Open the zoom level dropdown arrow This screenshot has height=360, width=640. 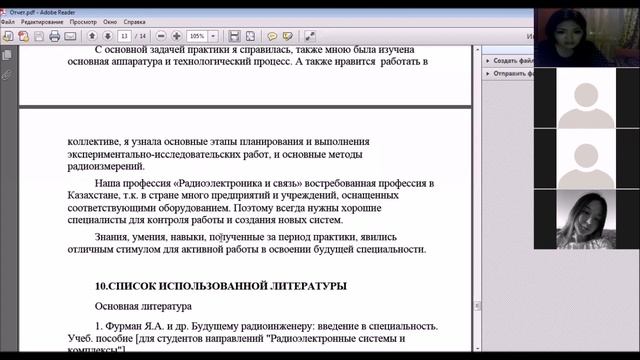[213, 36]
